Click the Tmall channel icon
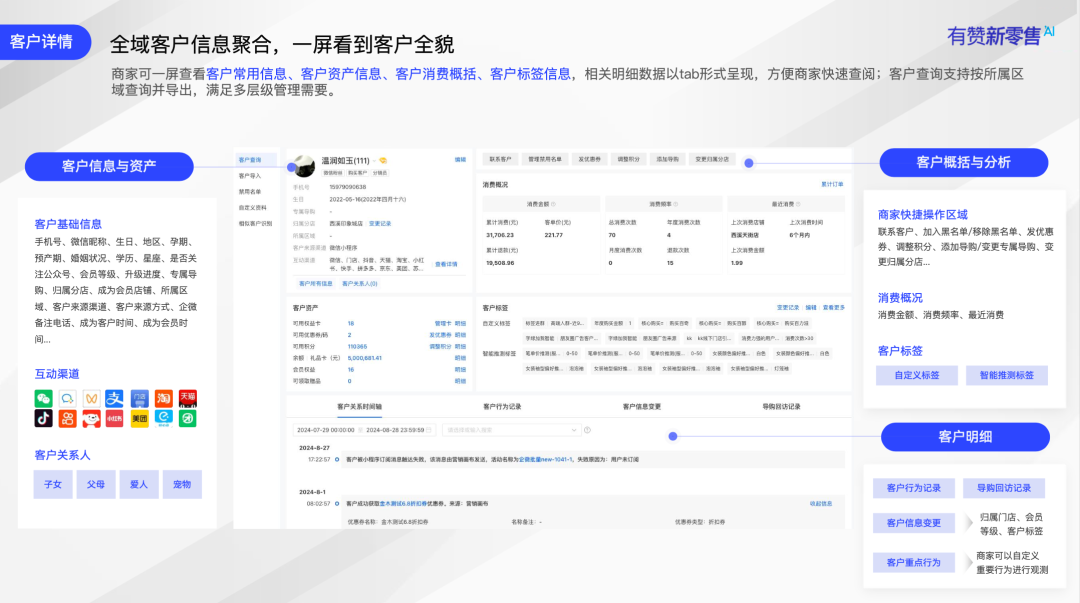The image size is (1080, 603). click(187, 398)
